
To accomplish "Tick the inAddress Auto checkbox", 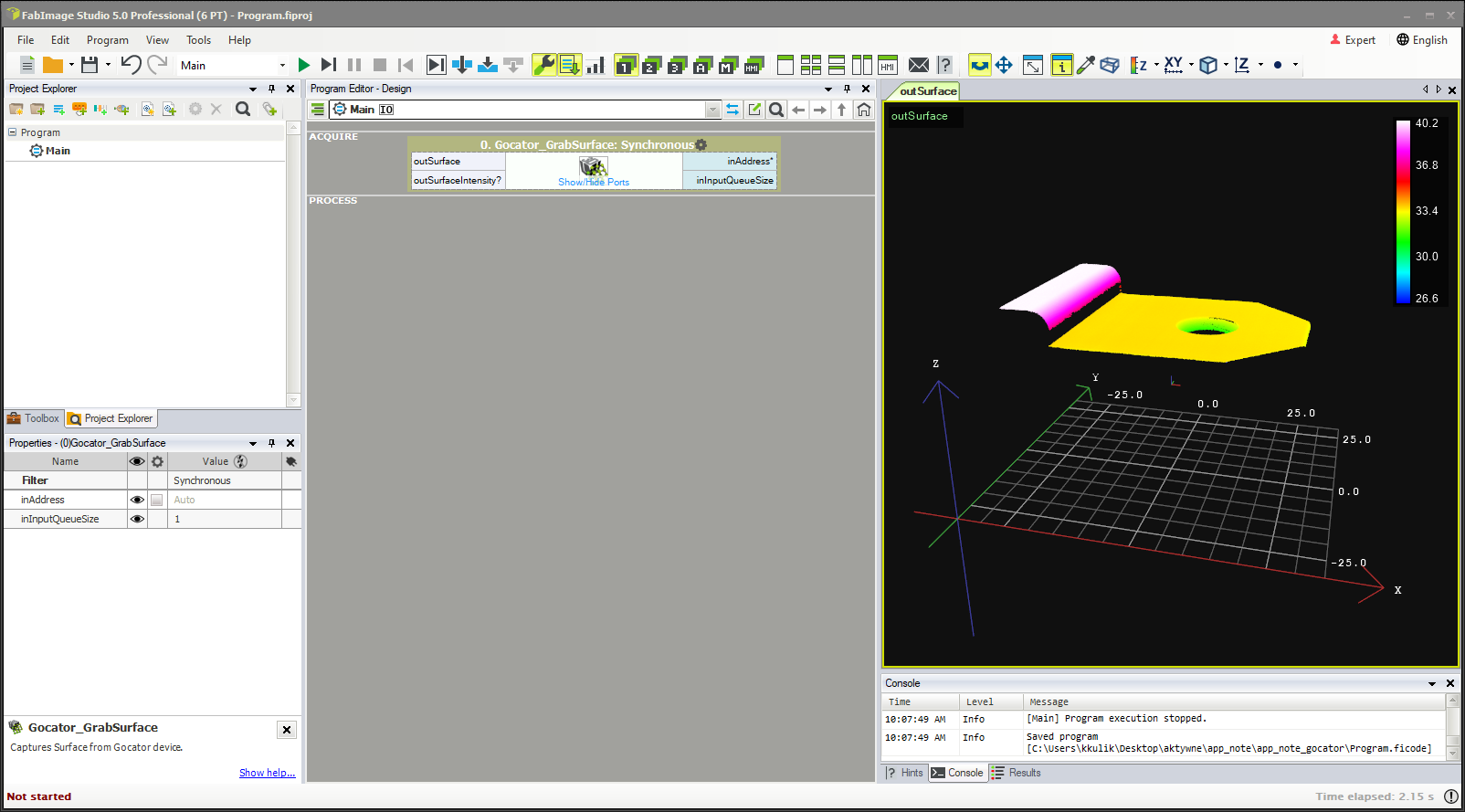I will pos(157,500).
